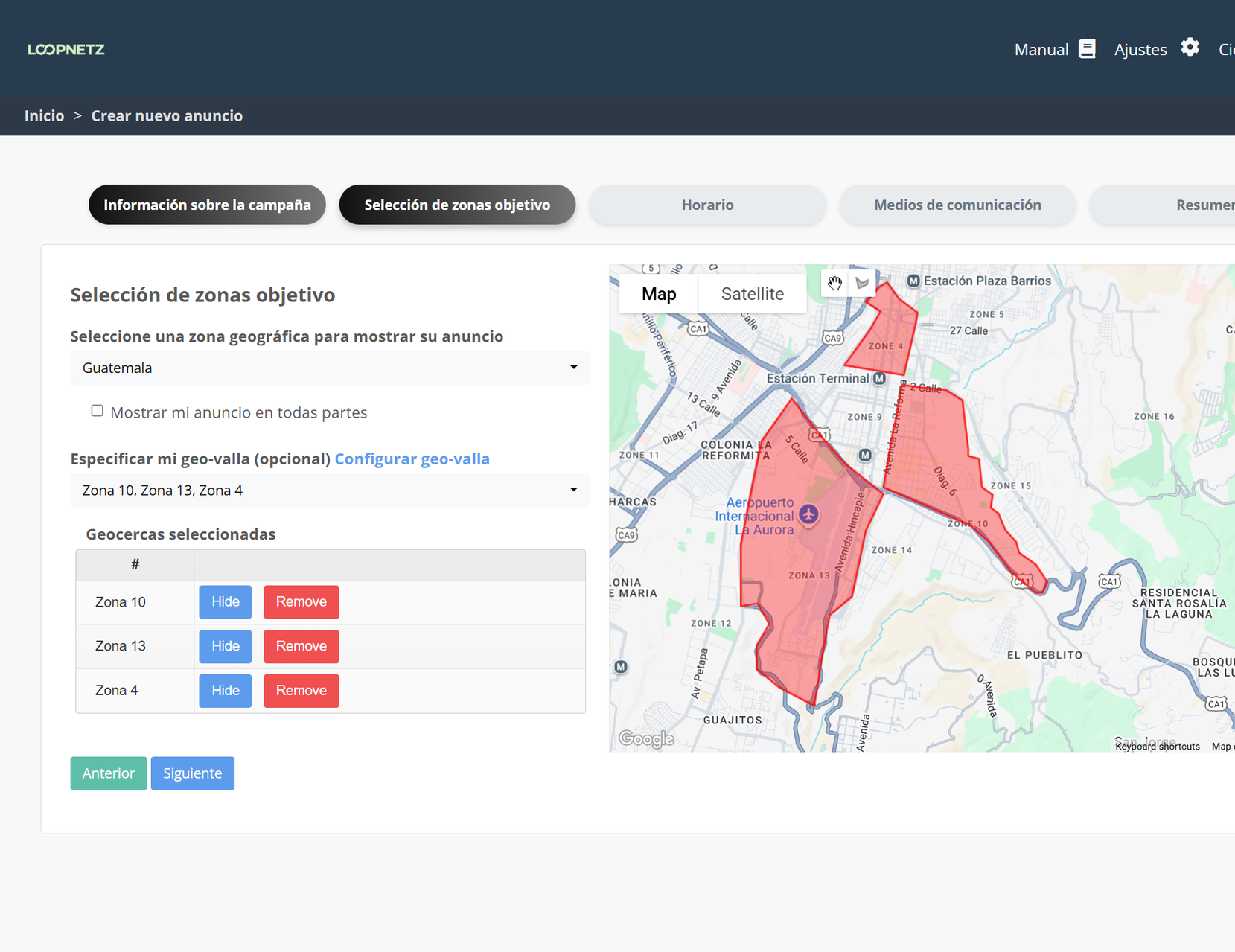Open the Medios de comunicación tab
Screen dimensions: 1235x952
(x=957, y=205)
